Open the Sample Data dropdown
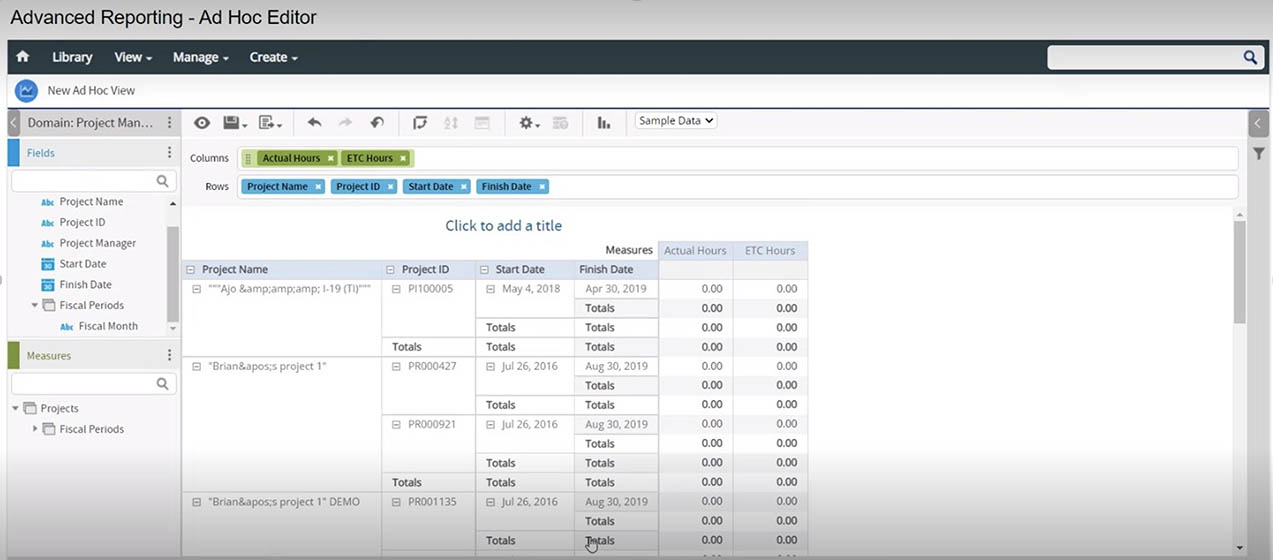1273x560 pixels. click(x=676, y=120)
